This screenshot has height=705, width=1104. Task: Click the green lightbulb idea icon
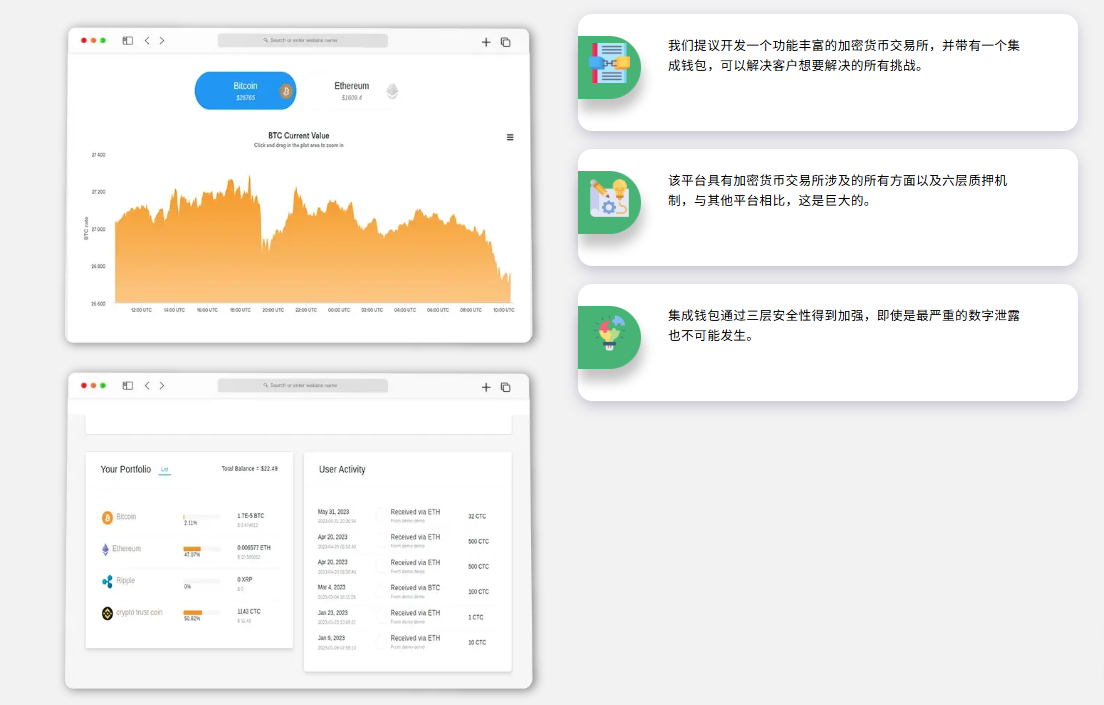pos(608,336)
